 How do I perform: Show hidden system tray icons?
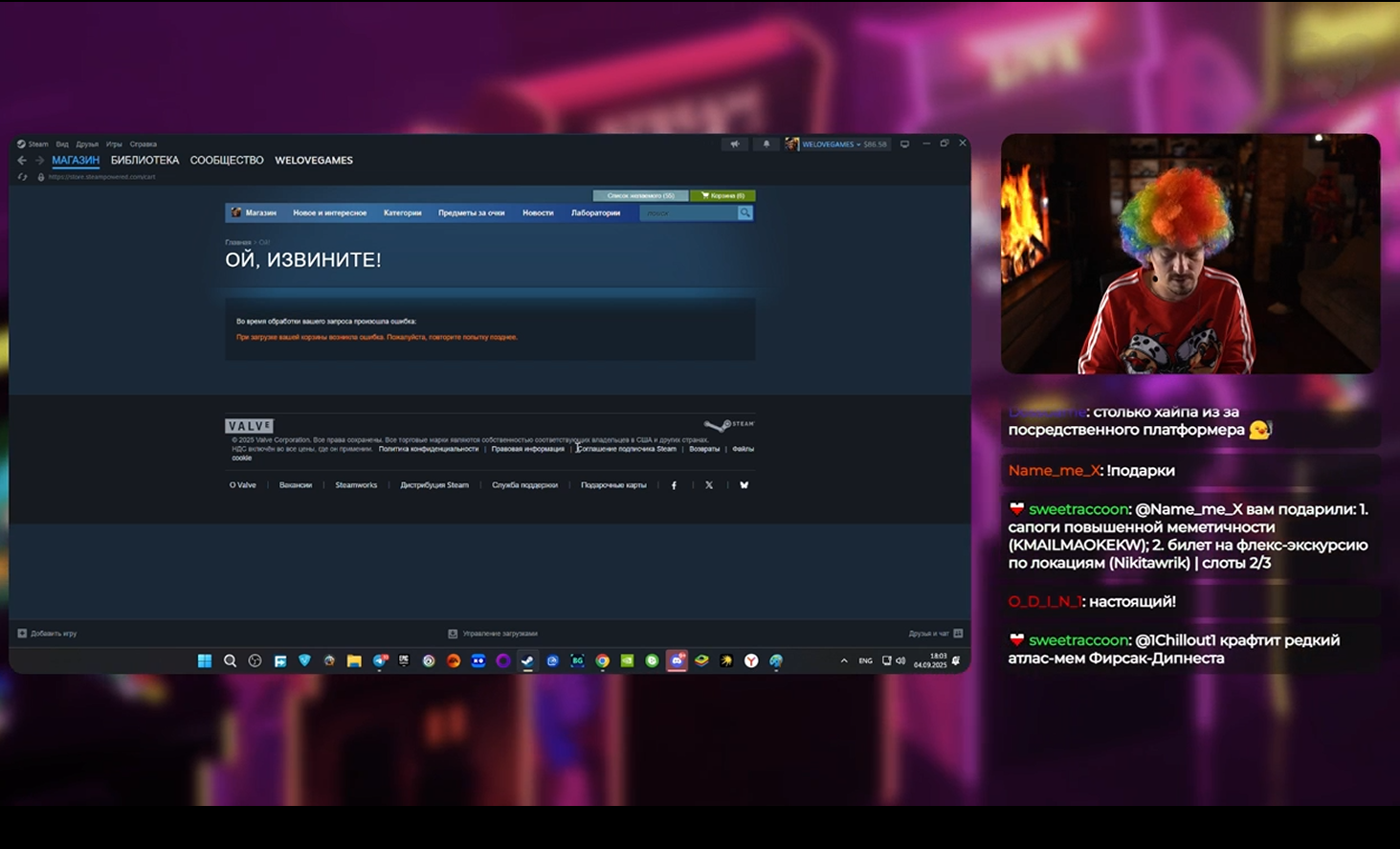coord(844,660)
